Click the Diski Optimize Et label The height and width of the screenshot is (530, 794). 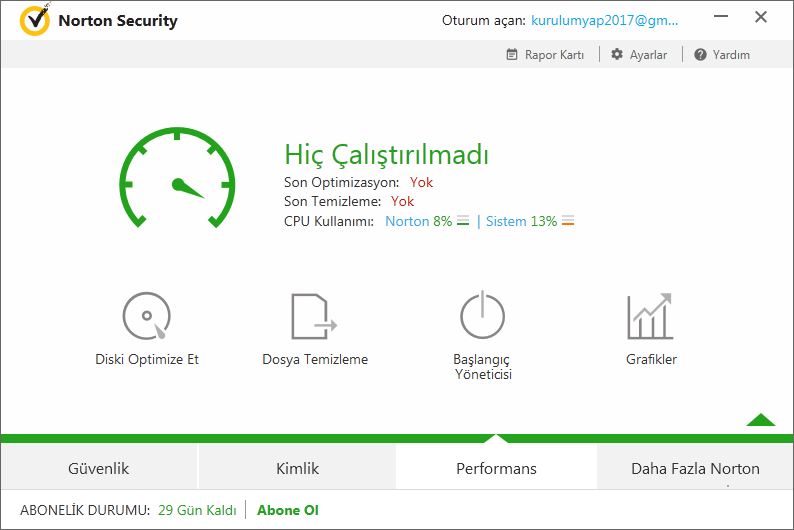point(147,359)
